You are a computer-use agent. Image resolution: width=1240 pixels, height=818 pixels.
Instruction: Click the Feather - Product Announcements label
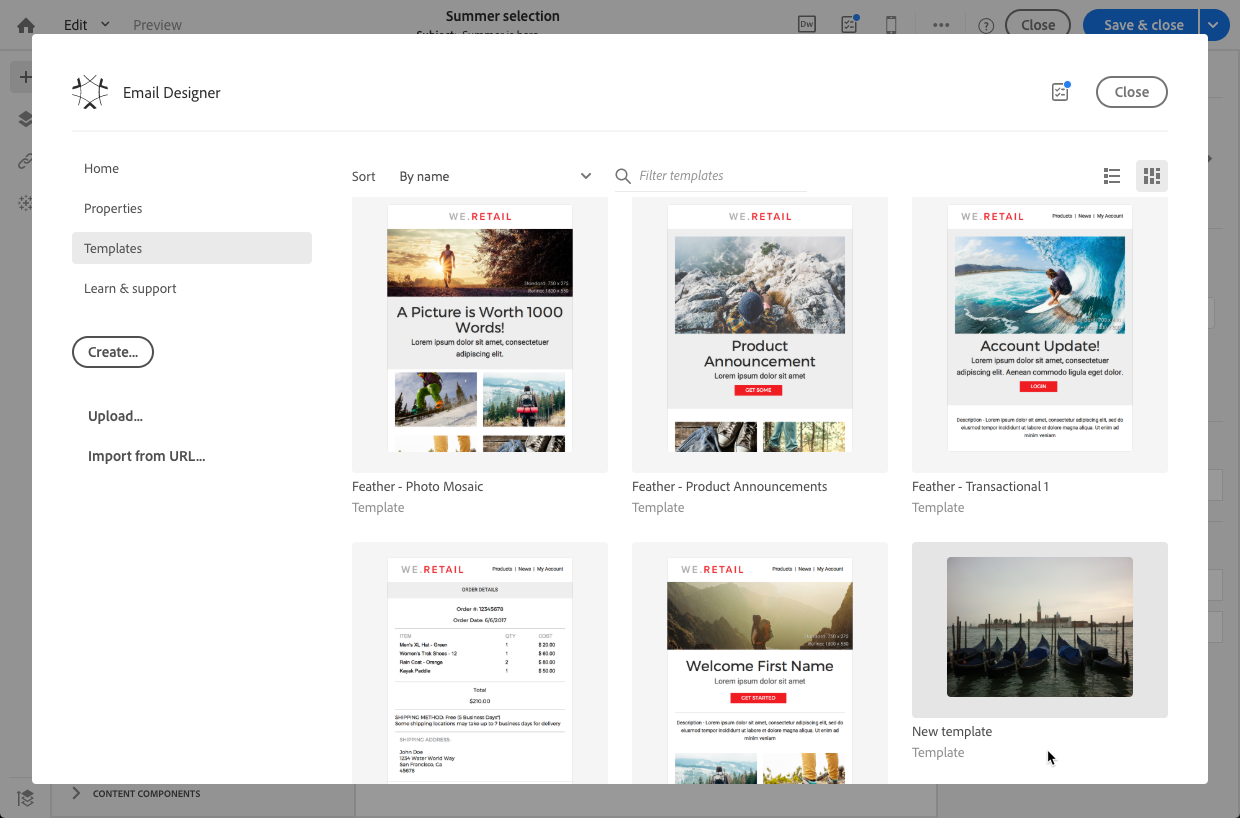(729, 486)
